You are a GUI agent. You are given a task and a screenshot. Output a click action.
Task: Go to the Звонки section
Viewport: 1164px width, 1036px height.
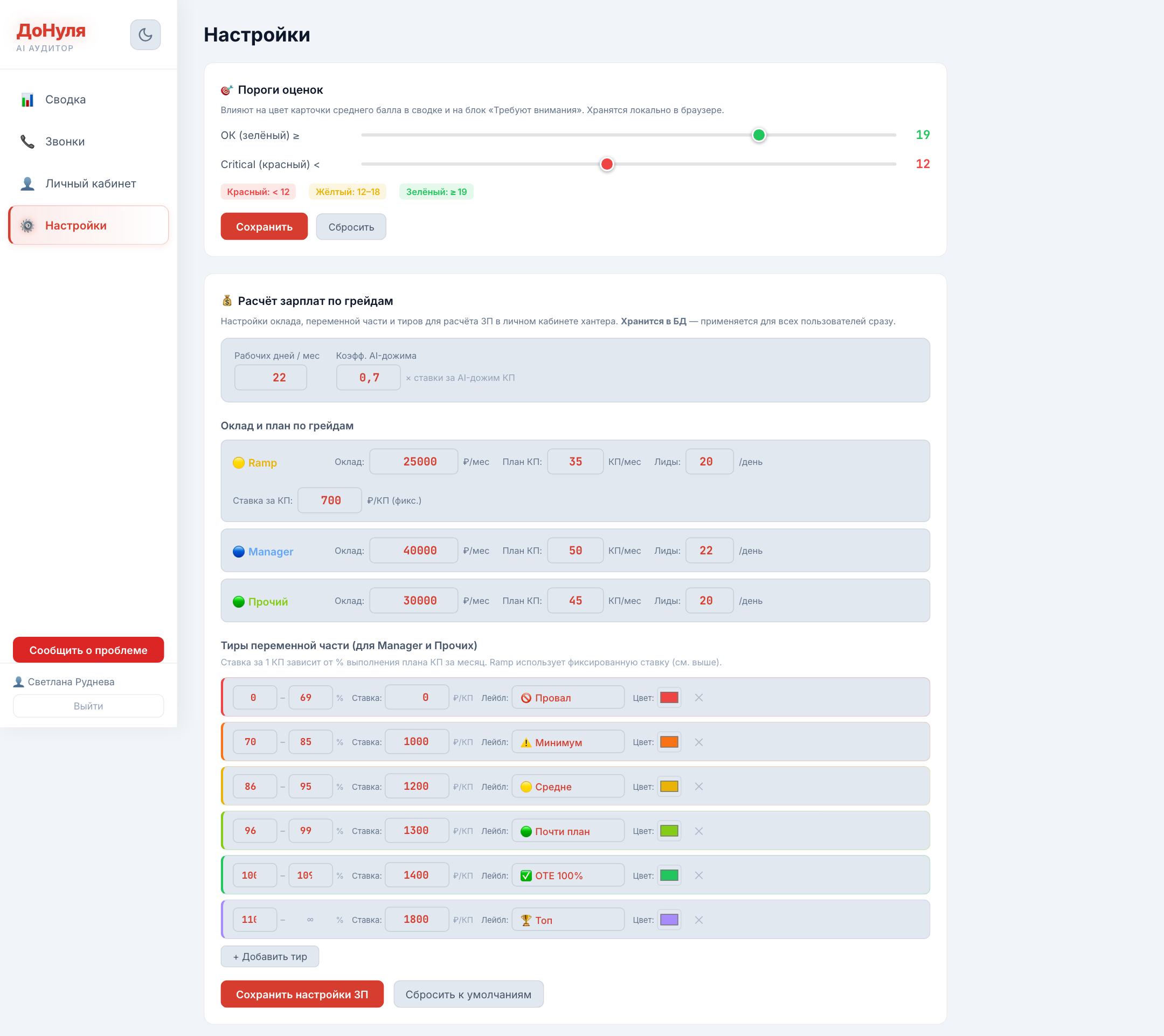click(x=88, y=142)
